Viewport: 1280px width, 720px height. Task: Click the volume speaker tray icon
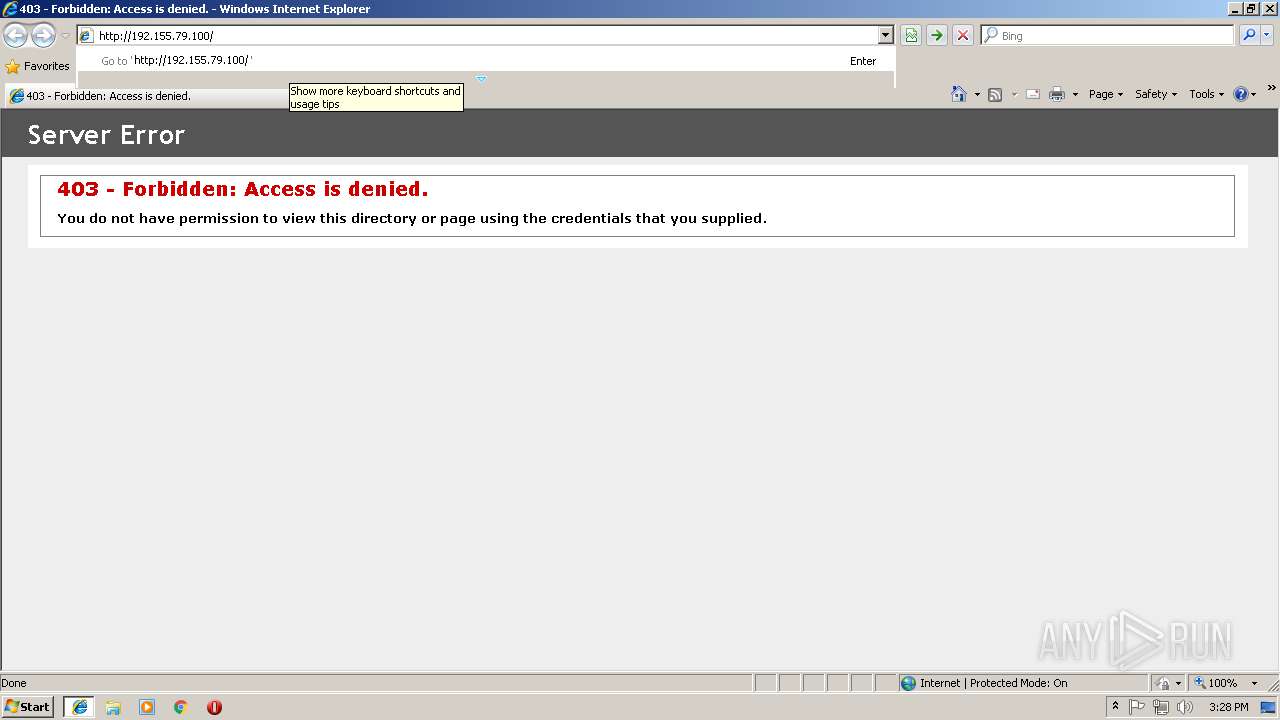(x=1185, y=707)
